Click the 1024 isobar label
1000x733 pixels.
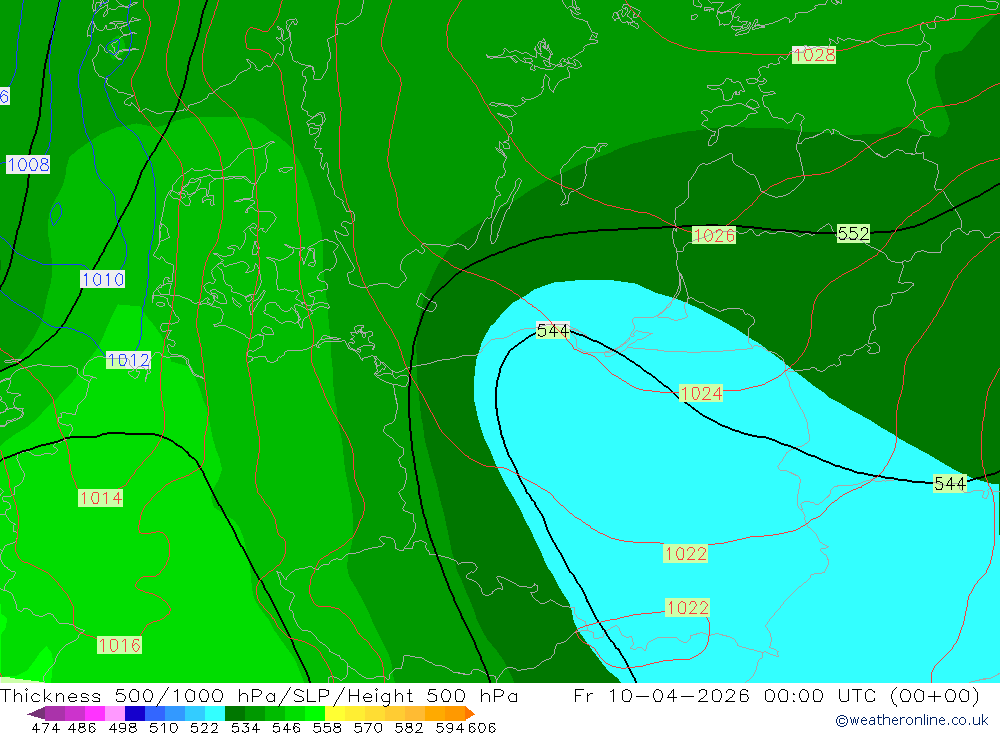pos(701,393)
